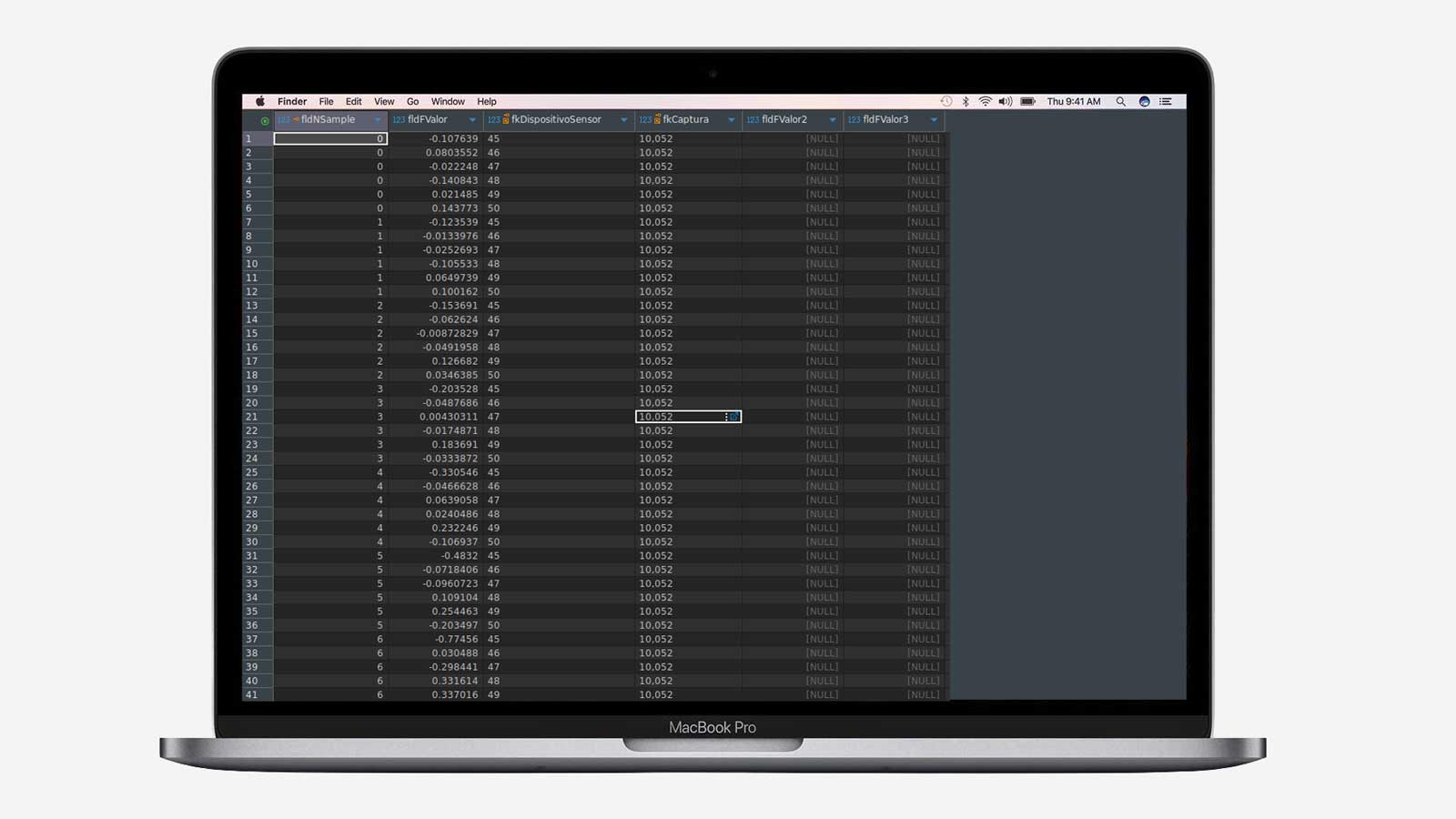
Task: Click the Bluetooth menu bar icon
Action: point(966,102)
